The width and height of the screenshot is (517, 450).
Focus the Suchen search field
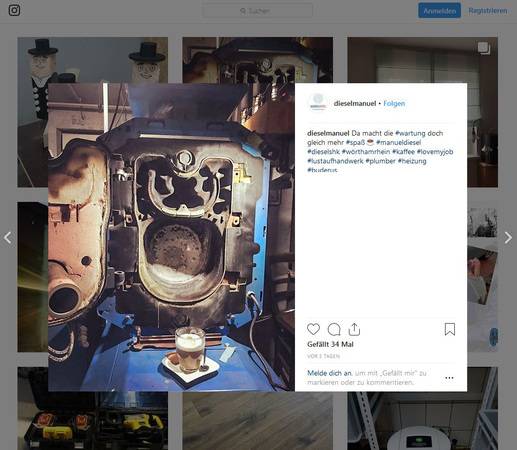(257, 11)
